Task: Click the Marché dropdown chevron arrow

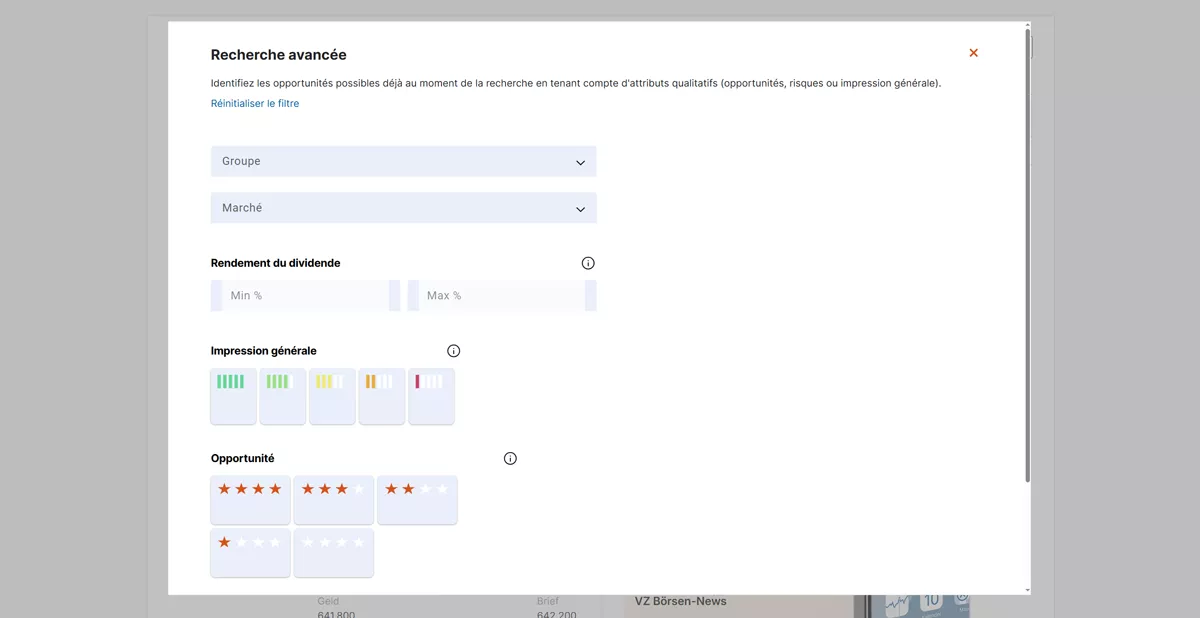Action: click(580, 209)
